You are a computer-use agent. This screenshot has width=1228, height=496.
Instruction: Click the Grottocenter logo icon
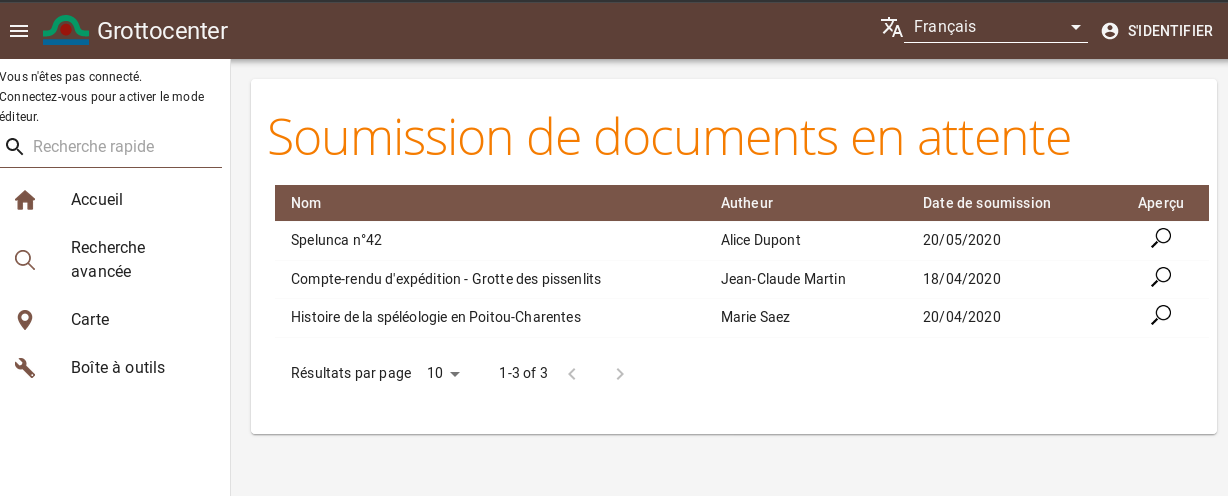(x=66, y=31)
